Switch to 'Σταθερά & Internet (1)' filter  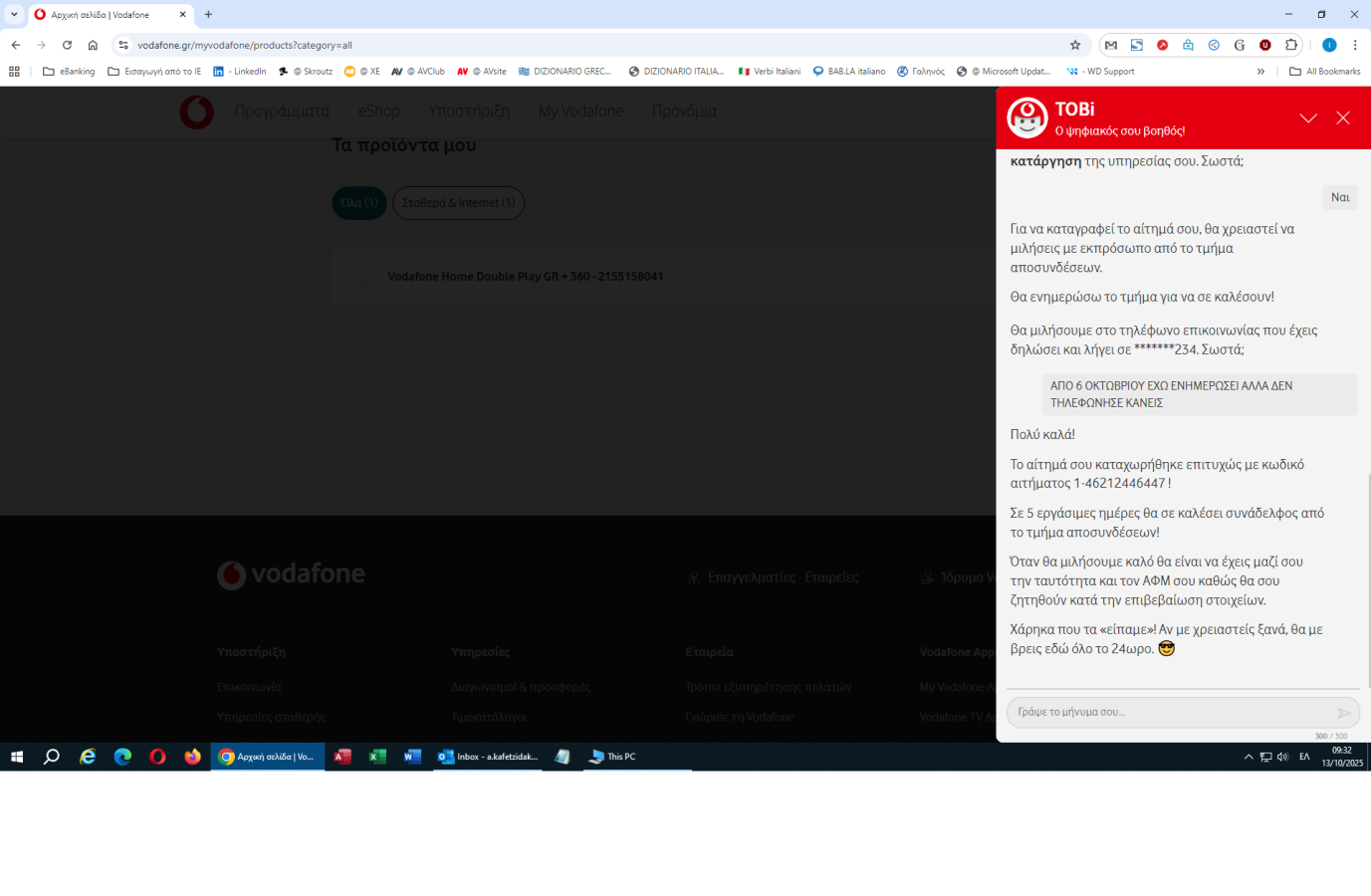coord(458,202)
